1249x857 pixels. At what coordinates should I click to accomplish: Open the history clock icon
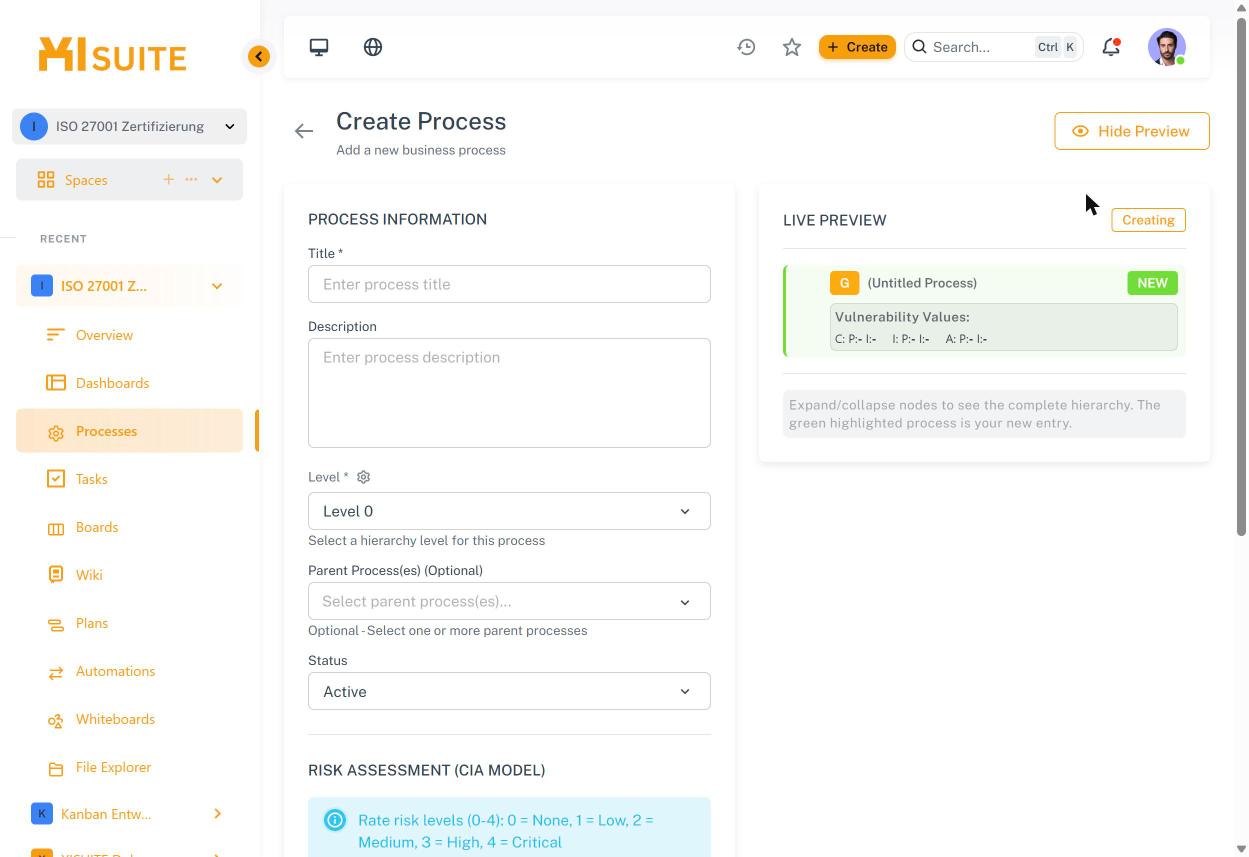coord(746,47)
